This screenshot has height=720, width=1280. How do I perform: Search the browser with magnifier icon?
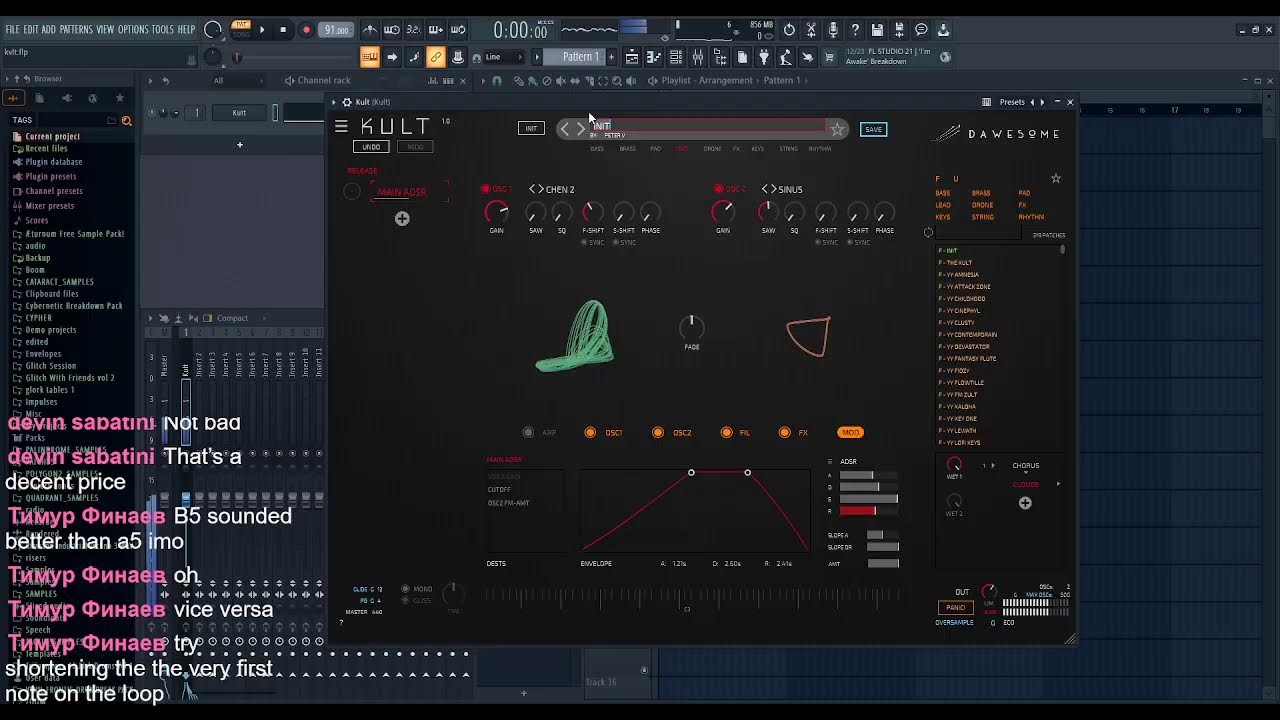click(x=127, y=121)
